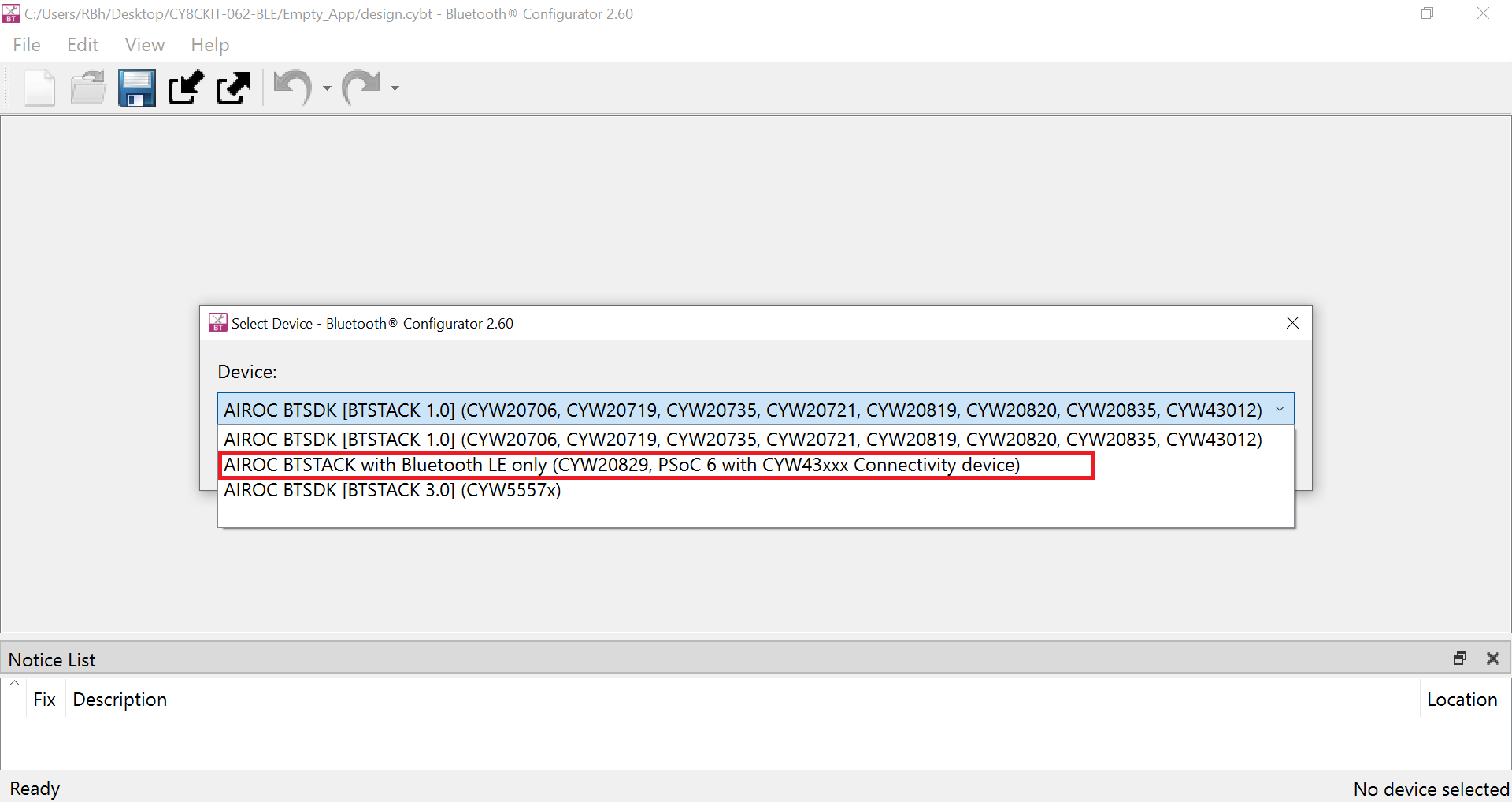Image resolution: width=1512 pixels, height=802 pixels.
Task: Save the design with the floppy disk icon
Action: click(x=137, y=87)
